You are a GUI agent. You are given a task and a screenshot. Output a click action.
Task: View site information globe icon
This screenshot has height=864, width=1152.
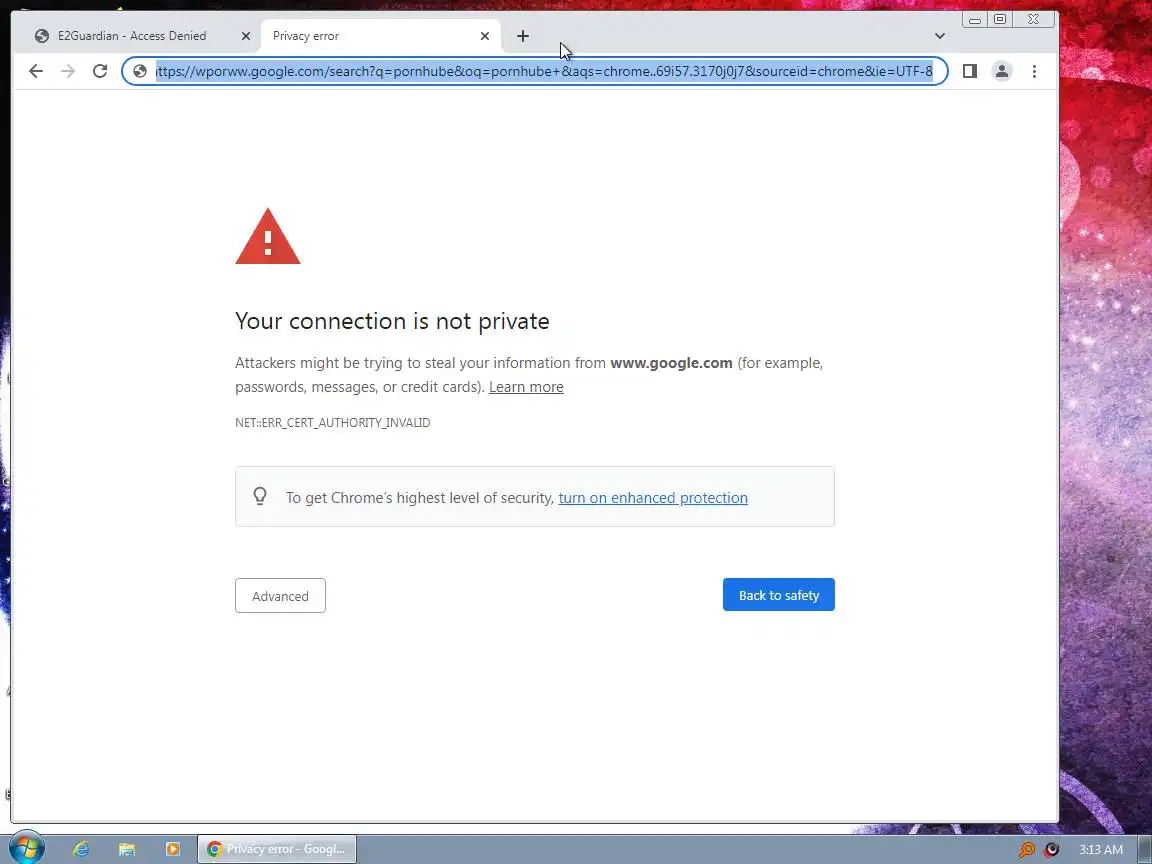pyautogui.click(x=140, y=71)
